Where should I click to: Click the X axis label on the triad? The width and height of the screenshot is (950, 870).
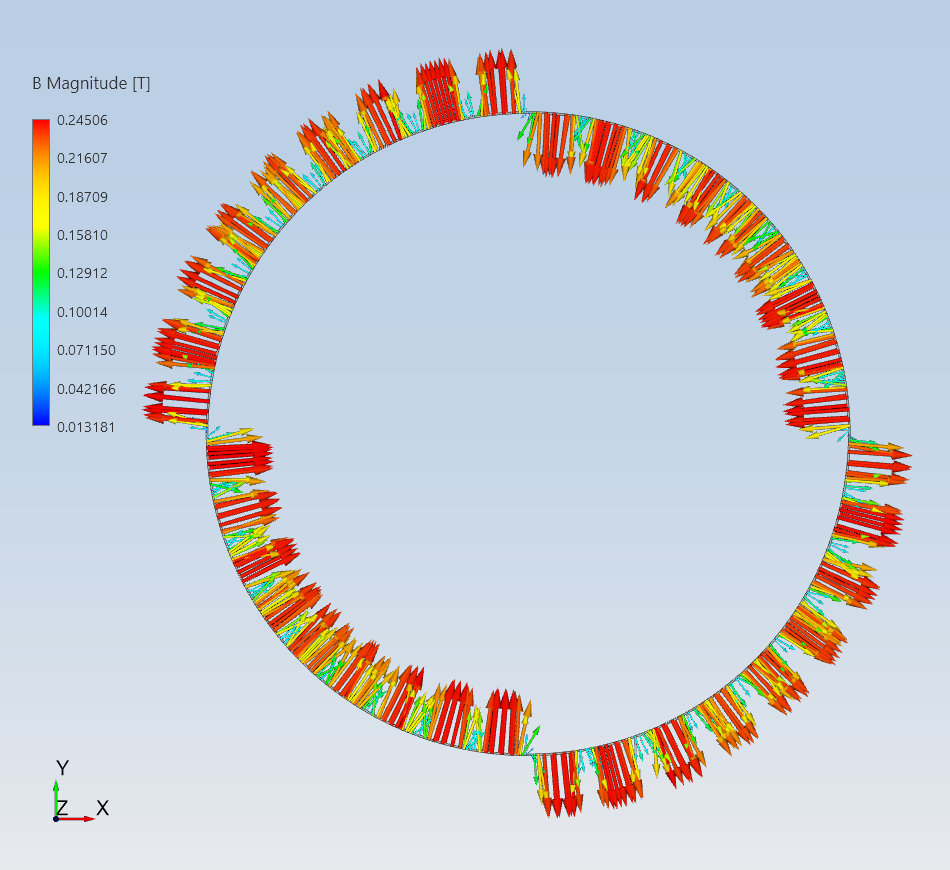pos(102,808)
